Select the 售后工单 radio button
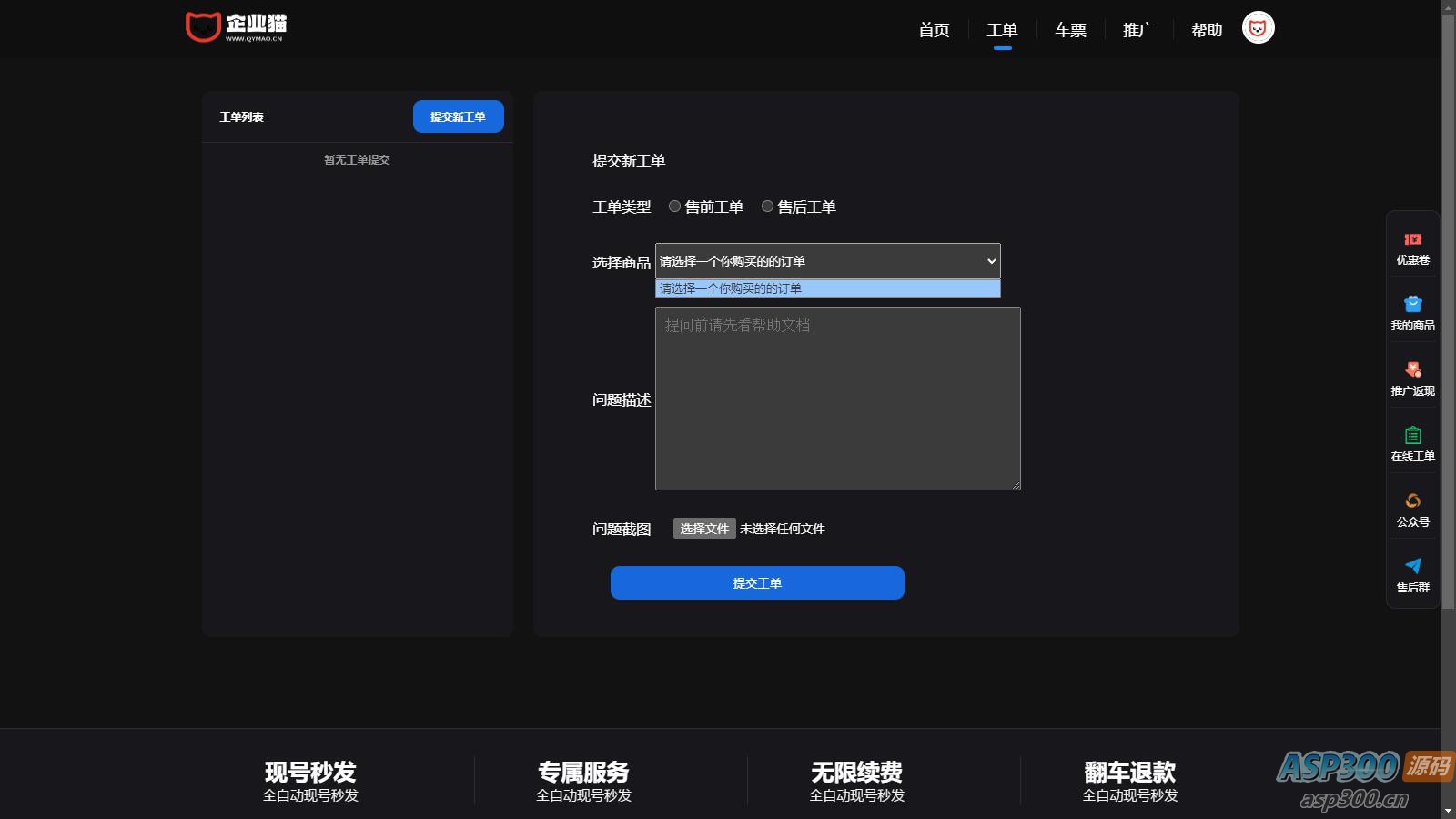 (767, 207)
